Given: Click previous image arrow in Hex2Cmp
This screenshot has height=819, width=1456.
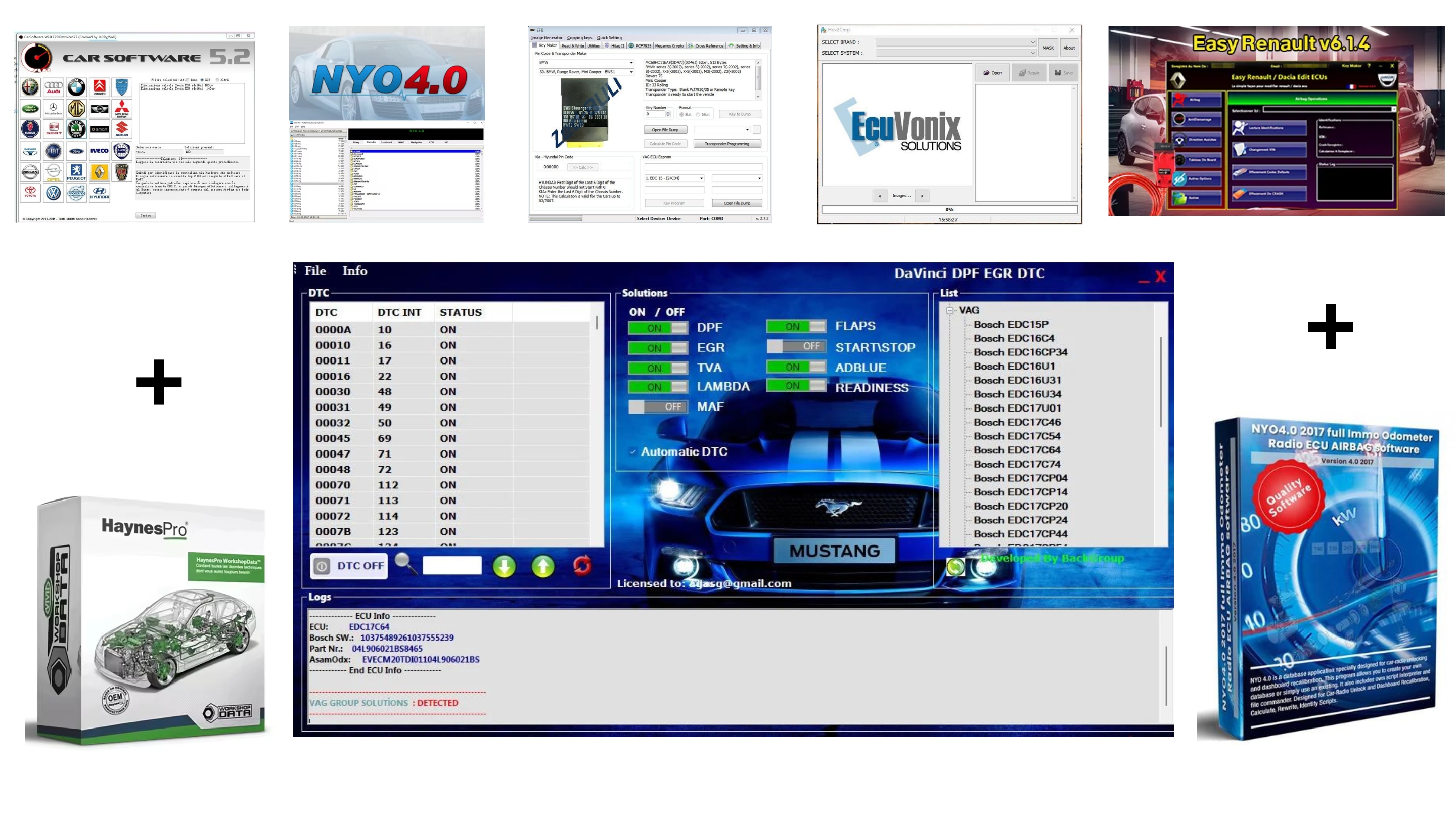Looking at the screenshot, I should [880, 196].
